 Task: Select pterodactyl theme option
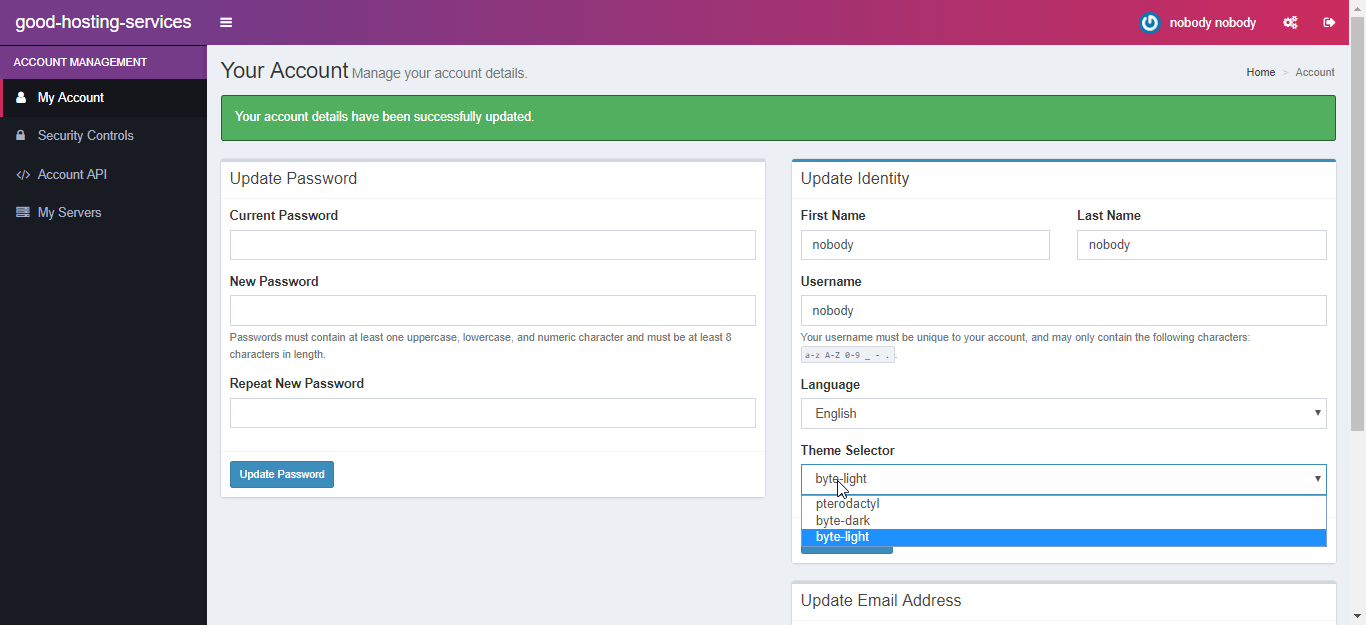(847, 504)
